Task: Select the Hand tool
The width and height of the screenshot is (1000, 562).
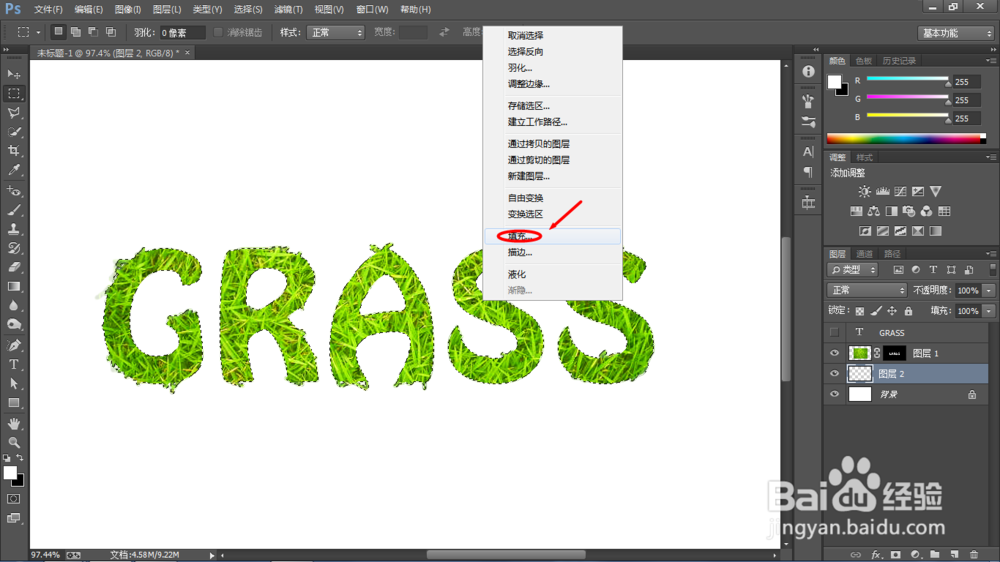Action: click(x=13, y=424)
